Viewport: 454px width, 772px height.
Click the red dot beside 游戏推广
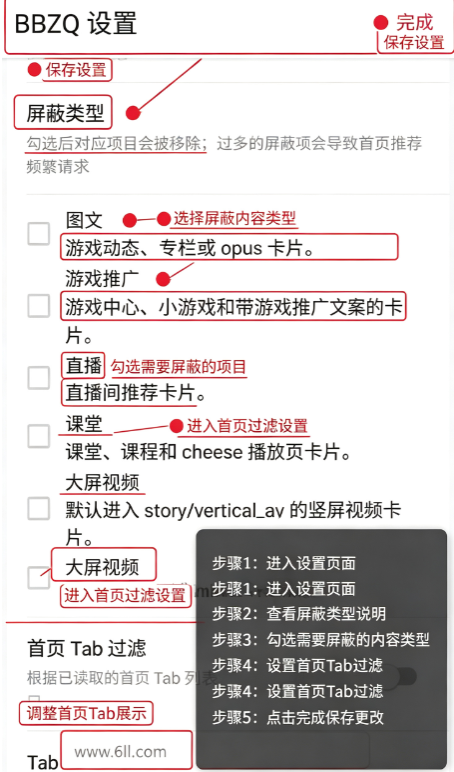pos(163,280)
